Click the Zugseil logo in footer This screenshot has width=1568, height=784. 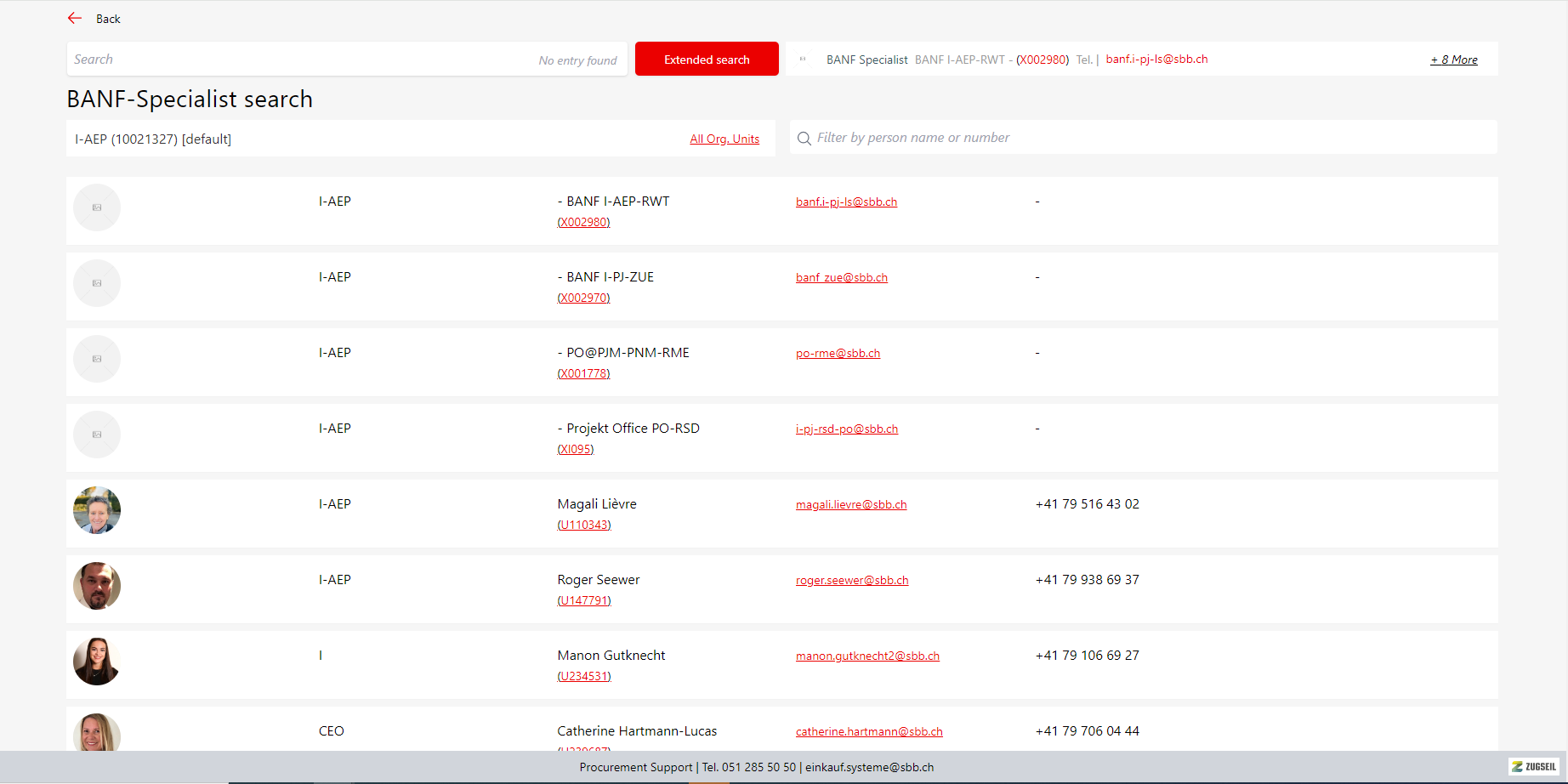tap(1534, 766)
